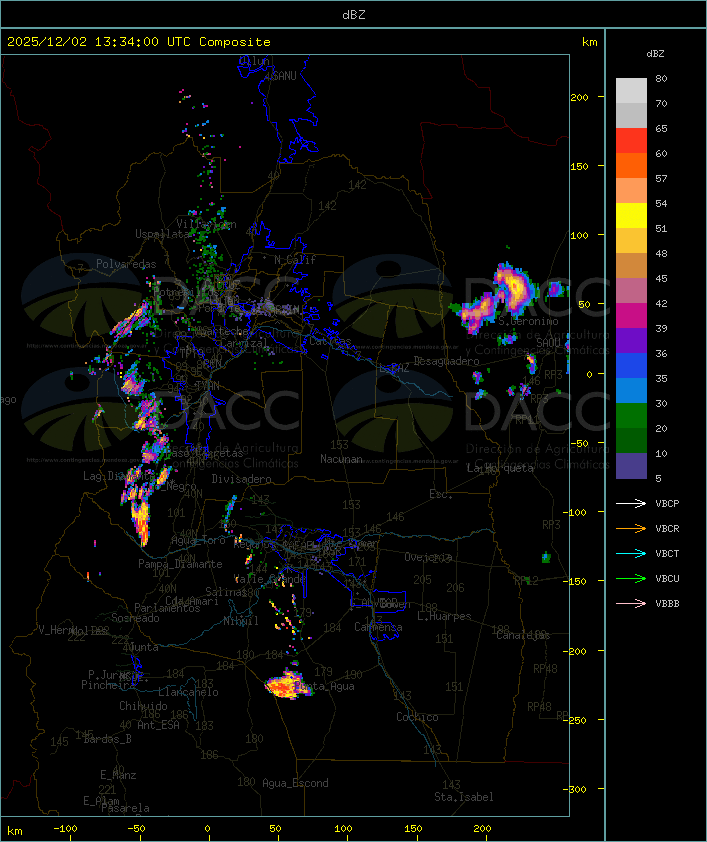Image resolution: width=707 pixels, height=842 pixels.
Task: Click the dBZ heading above the color scale
Action: (x=655, y=54)
